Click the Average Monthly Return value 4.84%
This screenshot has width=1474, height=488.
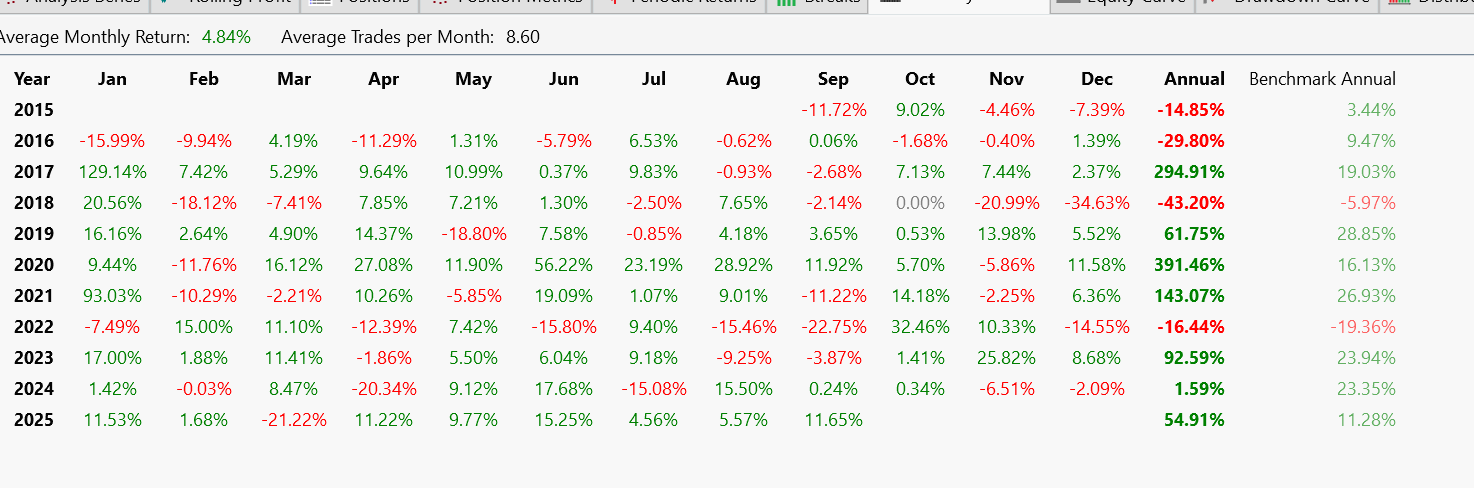[x=226, y=38]
